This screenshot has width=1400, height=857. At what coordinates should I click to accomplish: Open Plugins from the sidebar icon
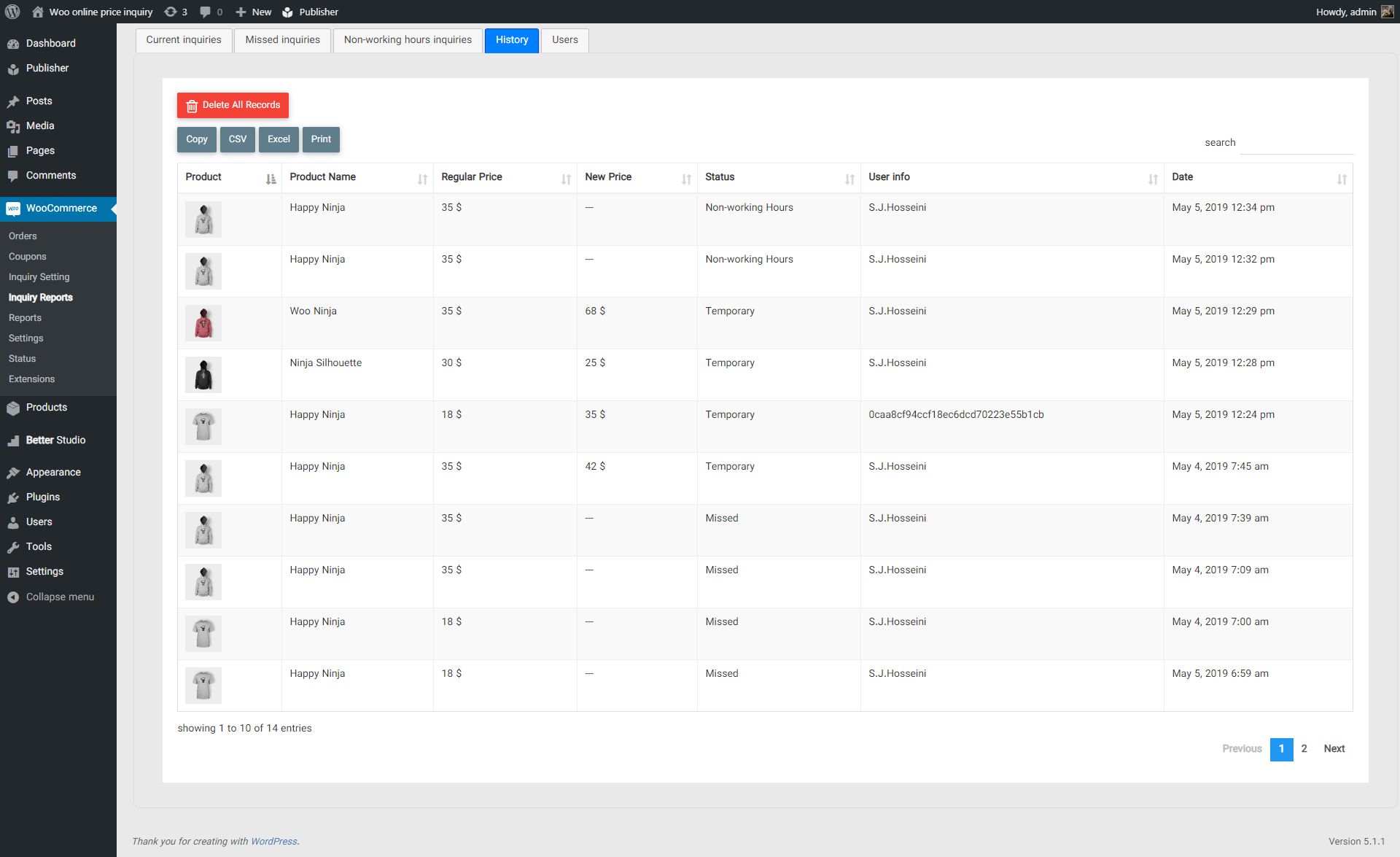click(x=13, y=497)
